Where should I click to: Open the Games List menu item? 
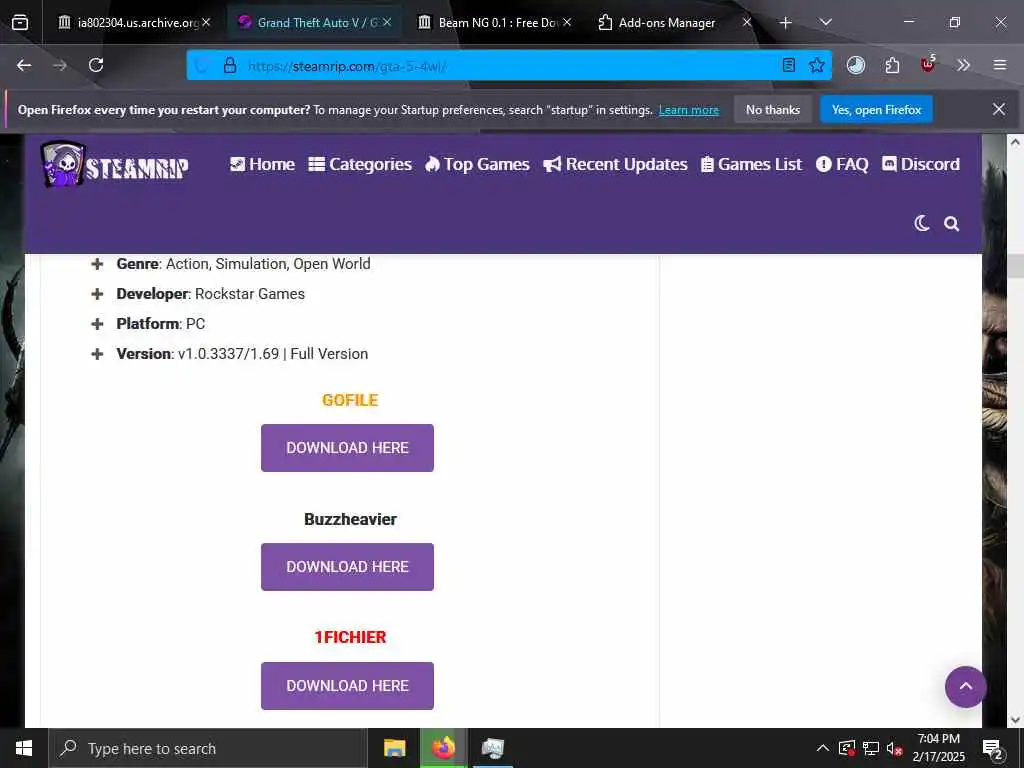coord(751,165)
